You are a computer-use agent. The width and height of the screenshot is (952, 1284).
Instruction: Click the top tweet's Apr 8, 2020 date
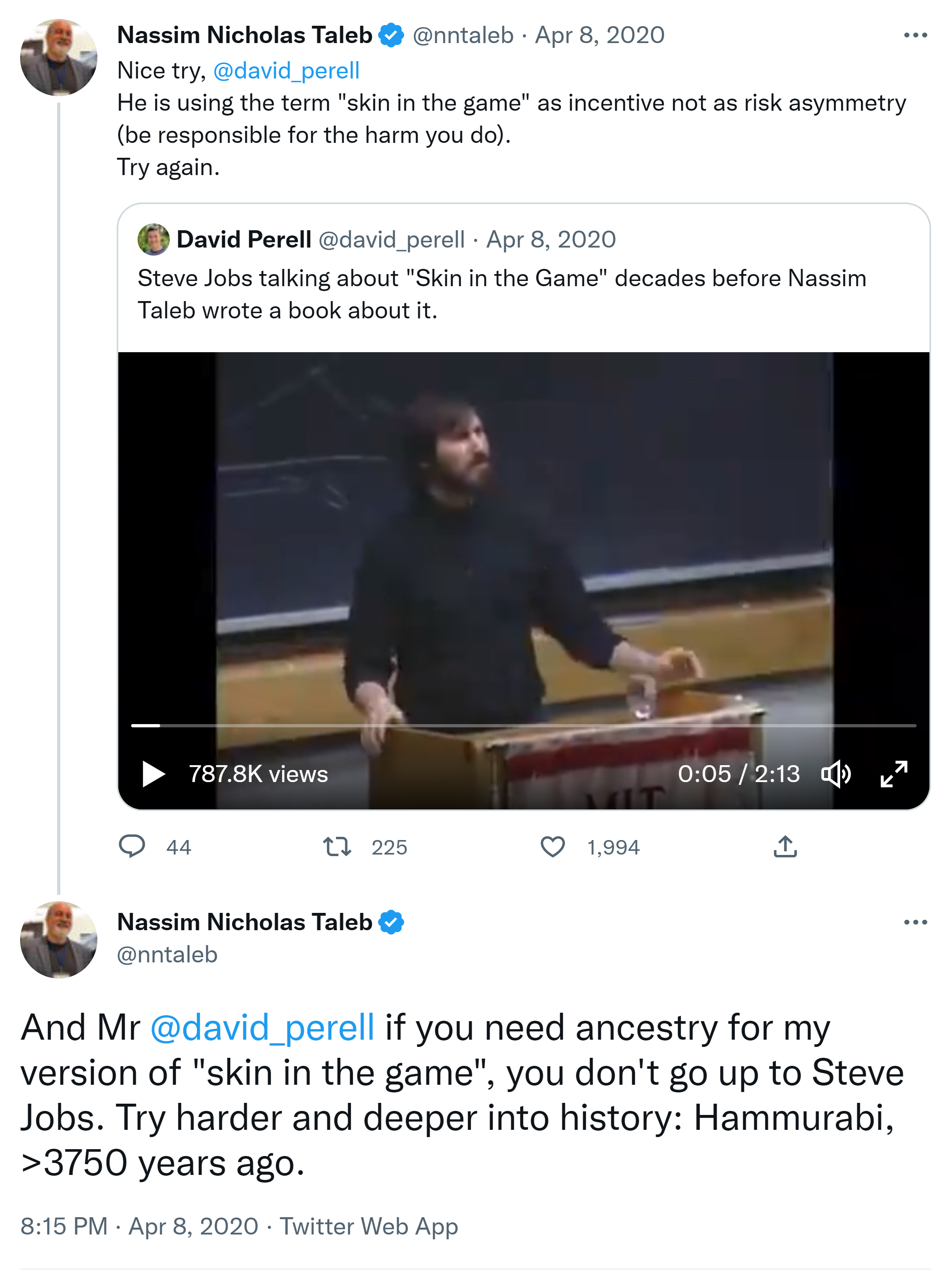click(599, 36)
